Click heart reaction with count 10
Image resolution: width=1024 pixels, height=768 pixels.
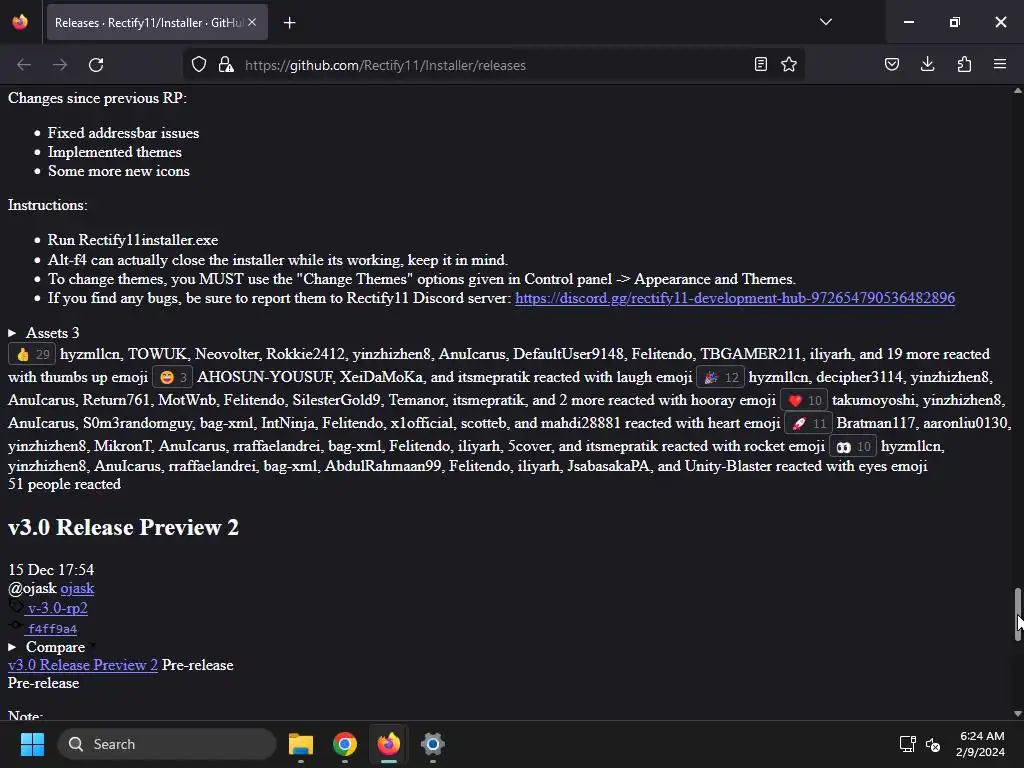[x=804, y=400]
